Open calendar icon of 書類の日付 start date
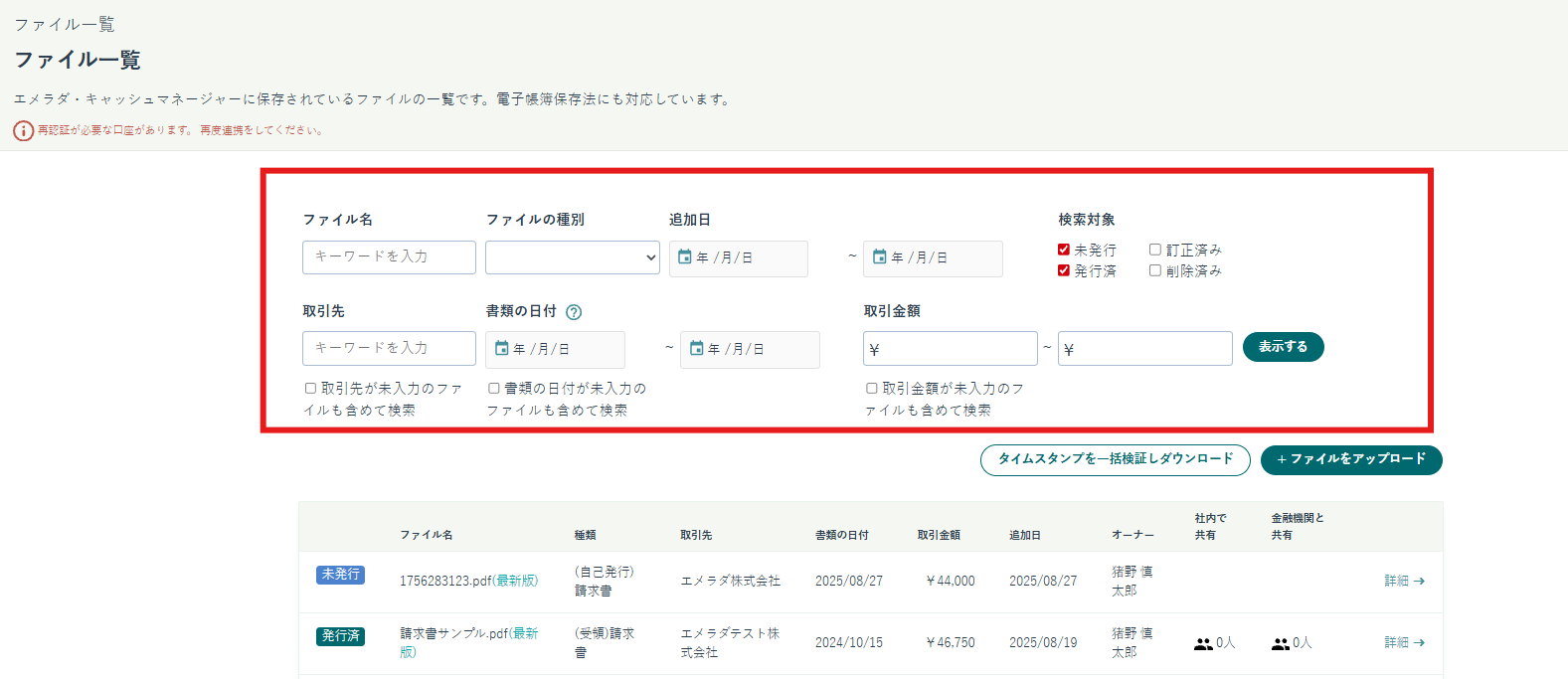The width and height of the screenshot is (1568, 679). click(x=502, y=349)
